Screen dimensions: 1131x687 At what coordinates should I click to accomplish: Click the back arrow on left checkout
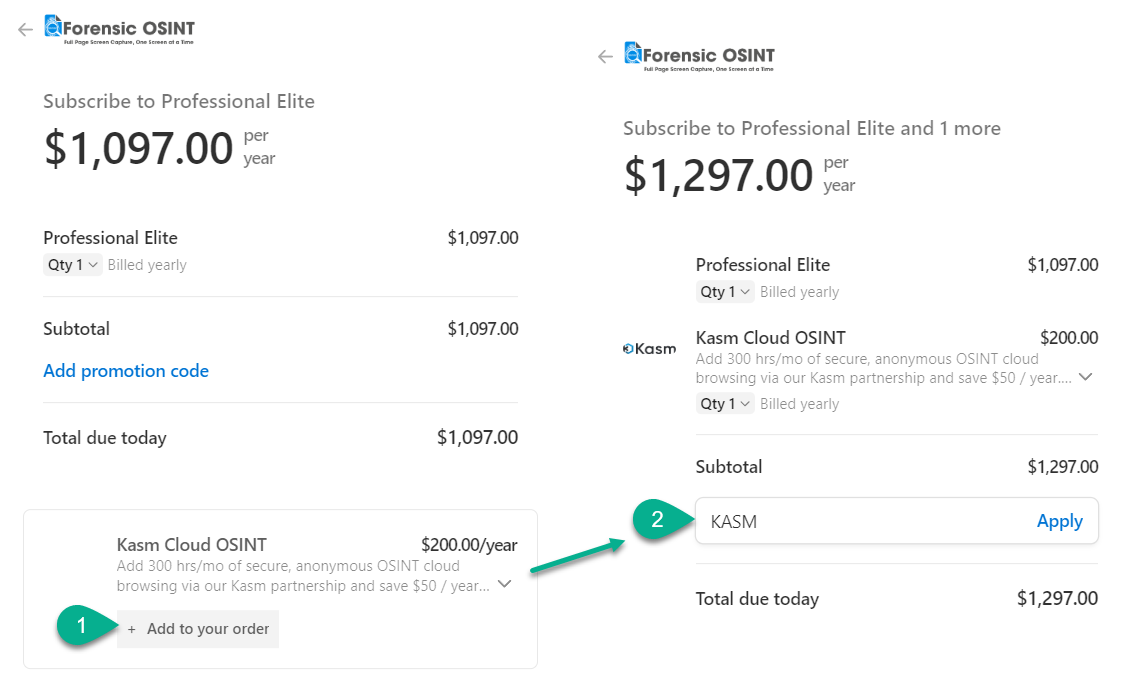pos(25,30)
